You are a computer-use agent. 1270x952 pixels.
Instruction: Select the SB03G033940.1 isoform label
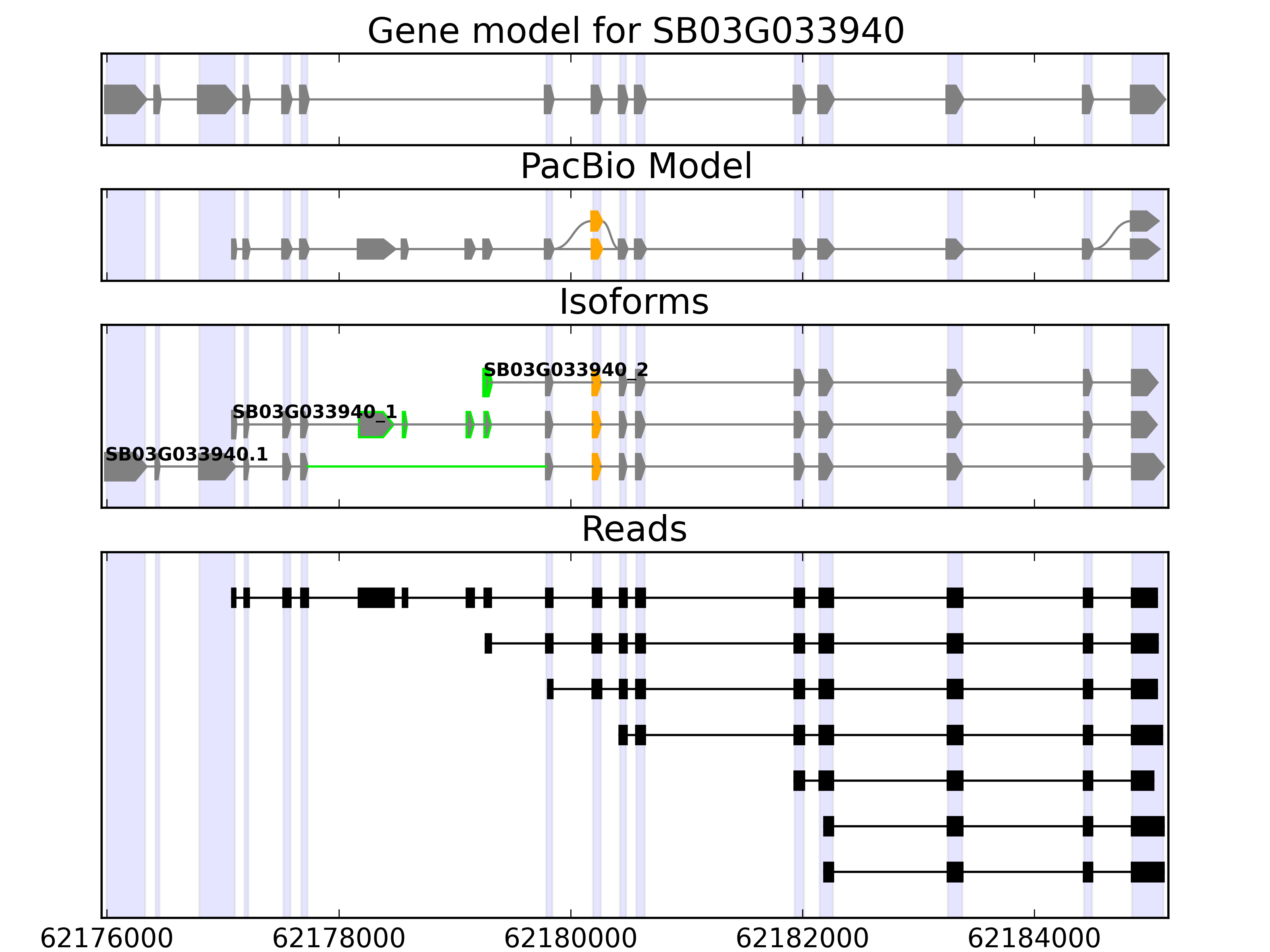click(186, 455)
